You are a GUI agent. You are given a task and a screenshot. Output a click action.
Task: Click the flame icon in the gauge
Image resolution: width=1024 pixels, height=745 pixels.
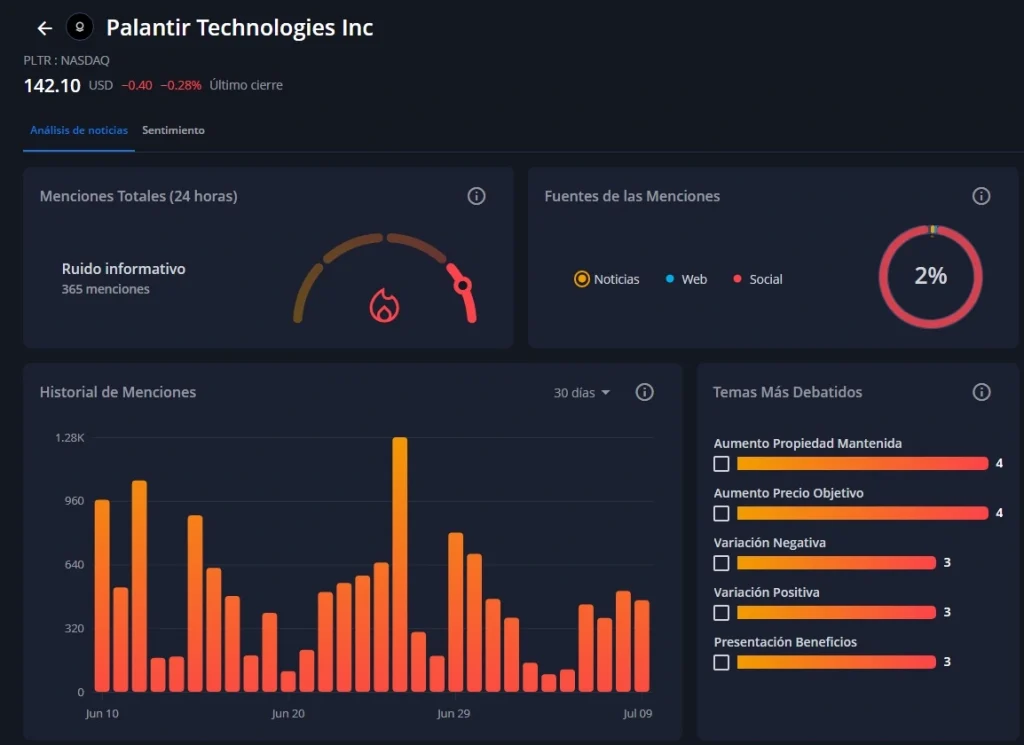[x=384, y=306]
